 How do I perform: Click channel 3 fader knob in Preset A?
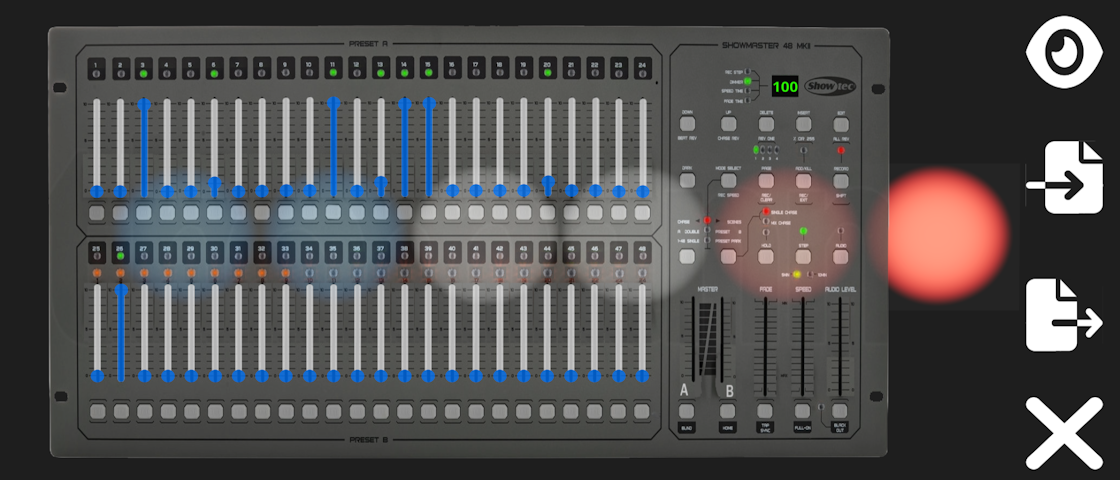coord(144,104)
